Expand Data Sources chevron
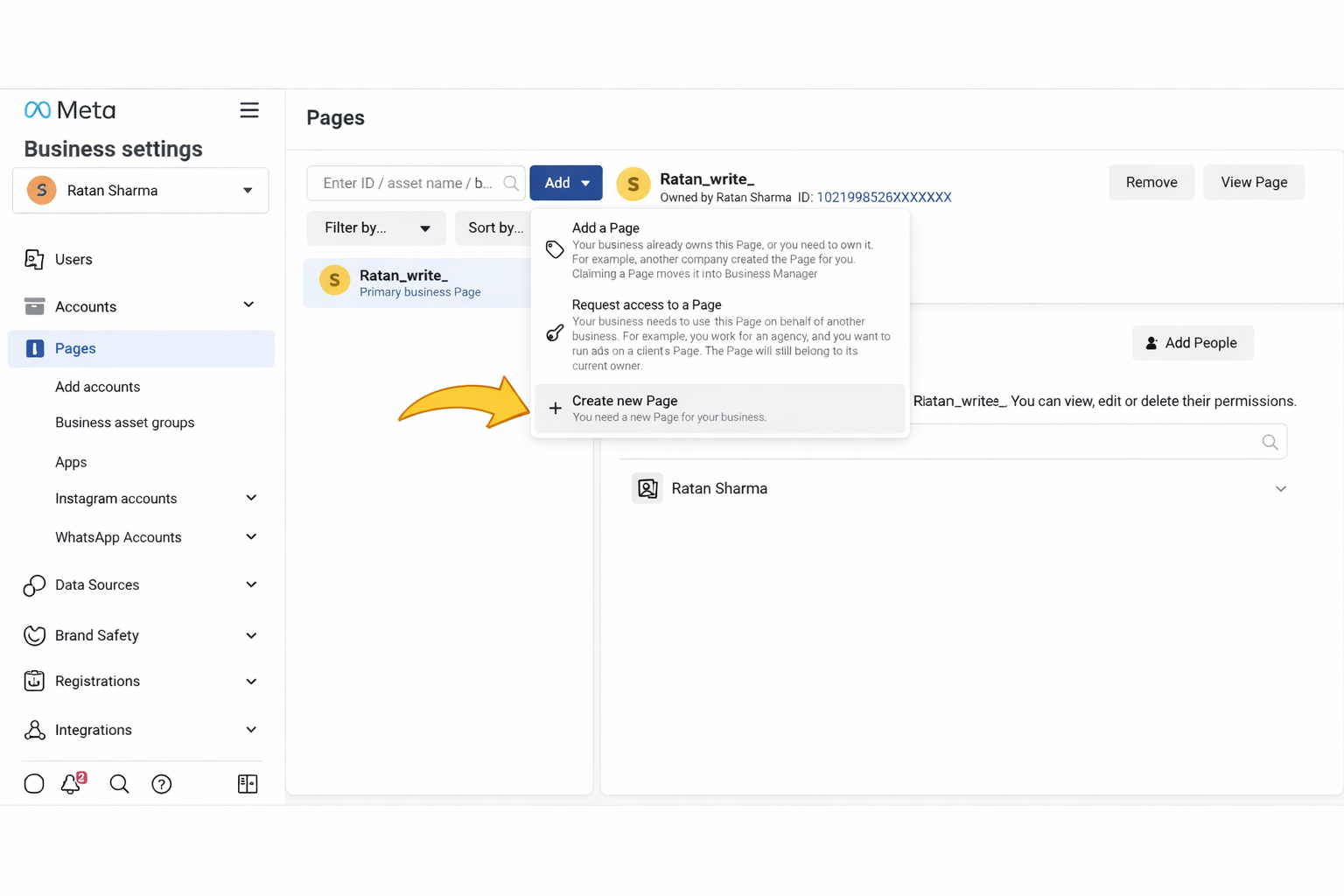The image size is (1344, 896). 251,584
